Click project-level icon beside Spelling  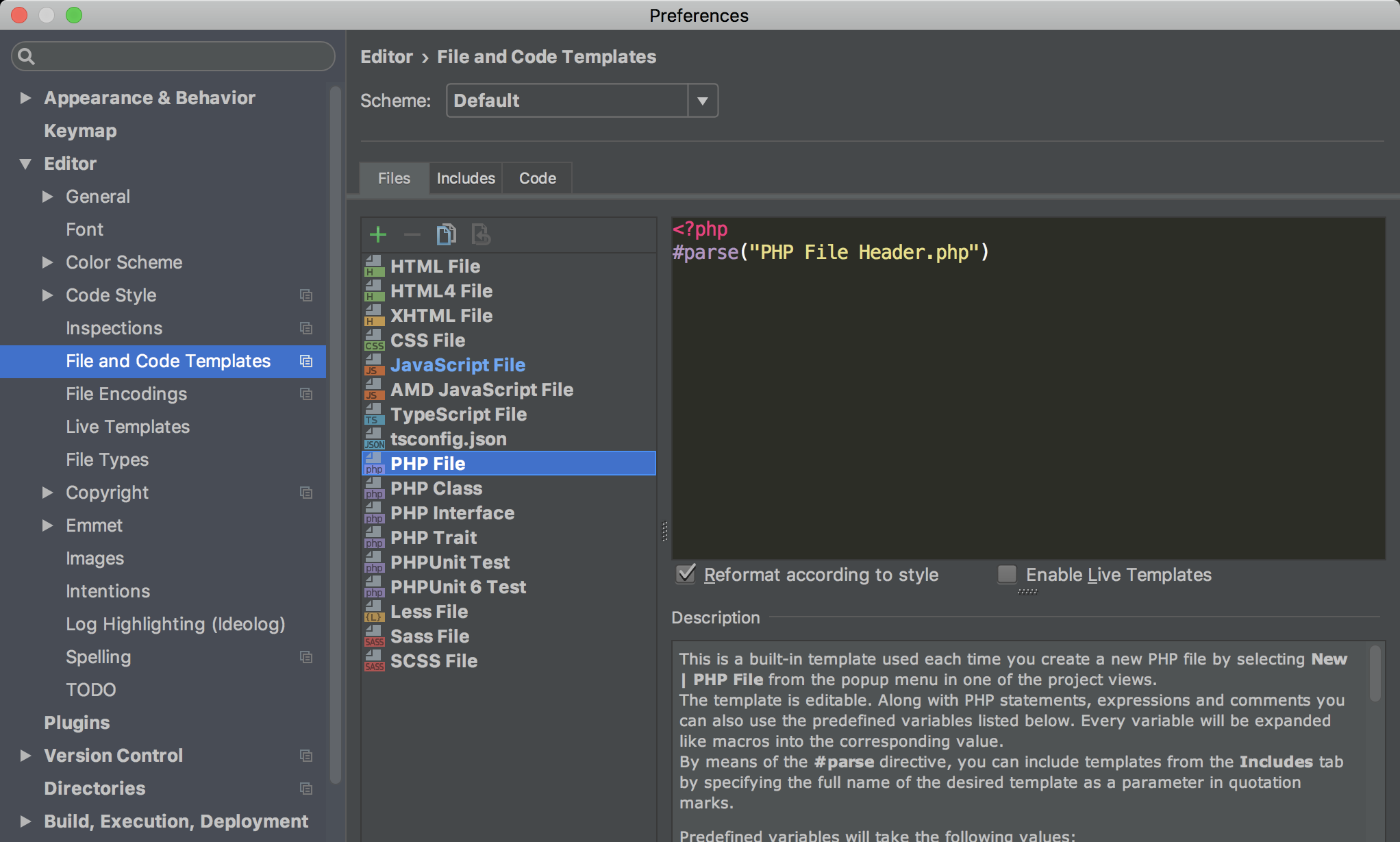[306, 657]
